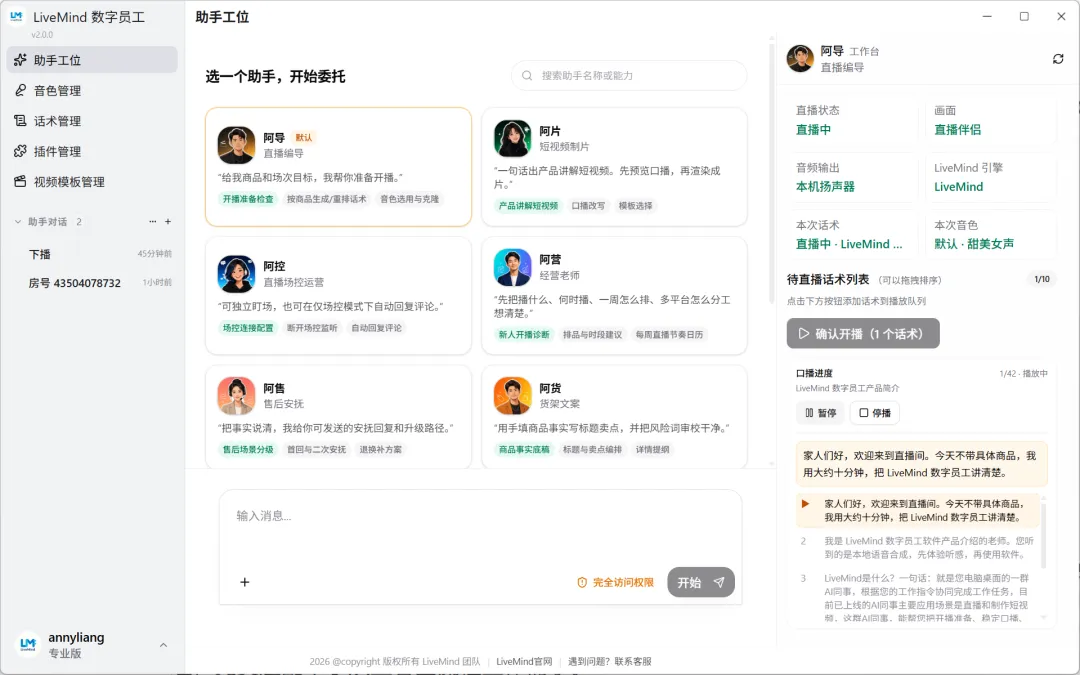
Task: Click the LiveMind logo icon in the title bar
Action: pyautogui.click(x=17, y=16)
